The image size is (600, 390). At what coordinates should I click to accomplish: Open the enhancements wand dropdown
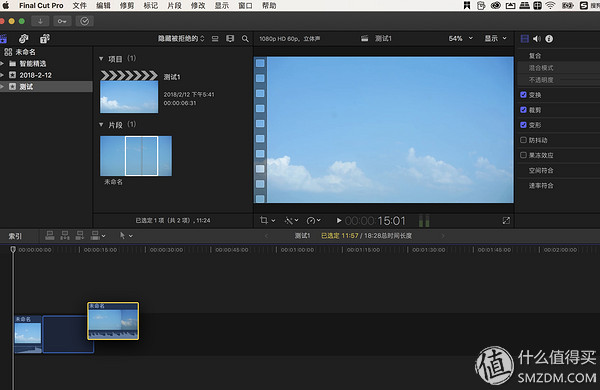point(292,220)
